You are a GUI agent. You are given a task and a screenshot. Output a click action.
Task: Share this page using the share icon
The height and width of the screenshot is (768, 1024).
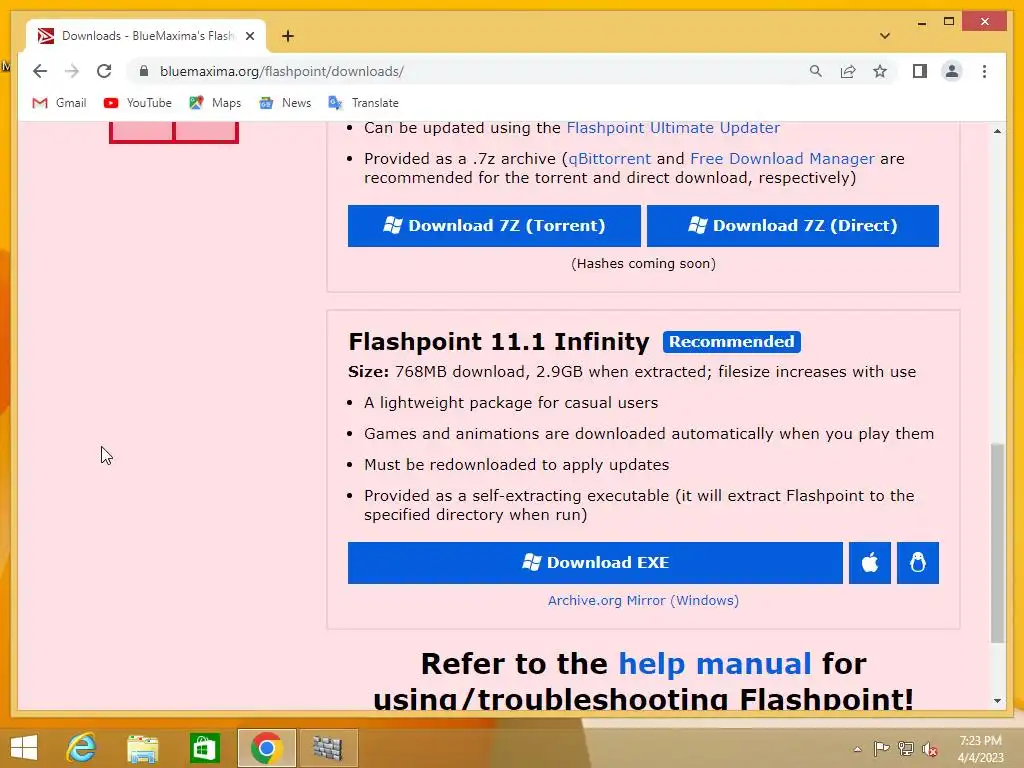848,71
